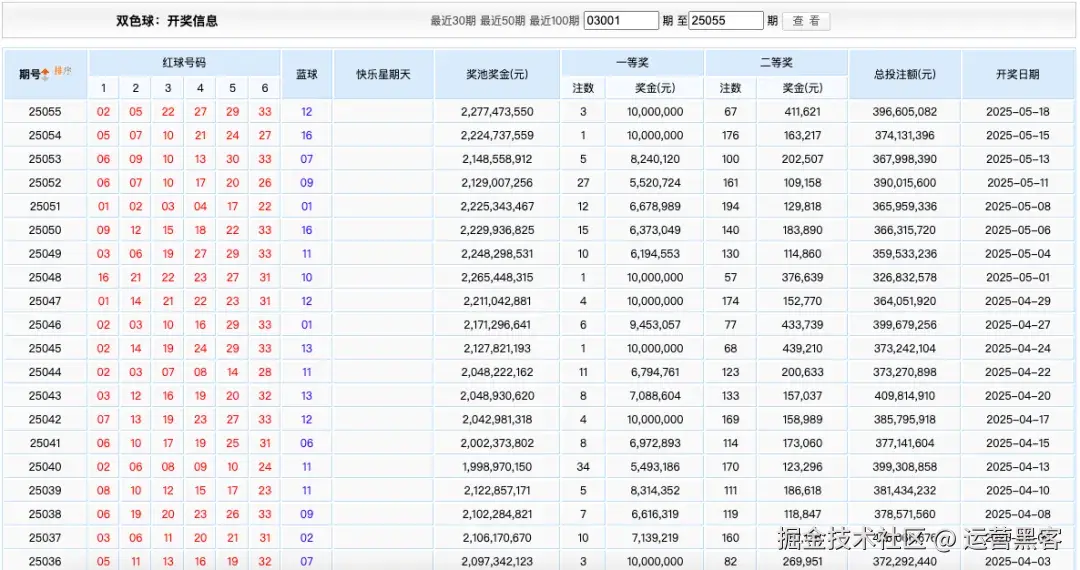Viewport: 1080px width, 570px height.
Task: Click period number 25042
Action: [45, 420]
